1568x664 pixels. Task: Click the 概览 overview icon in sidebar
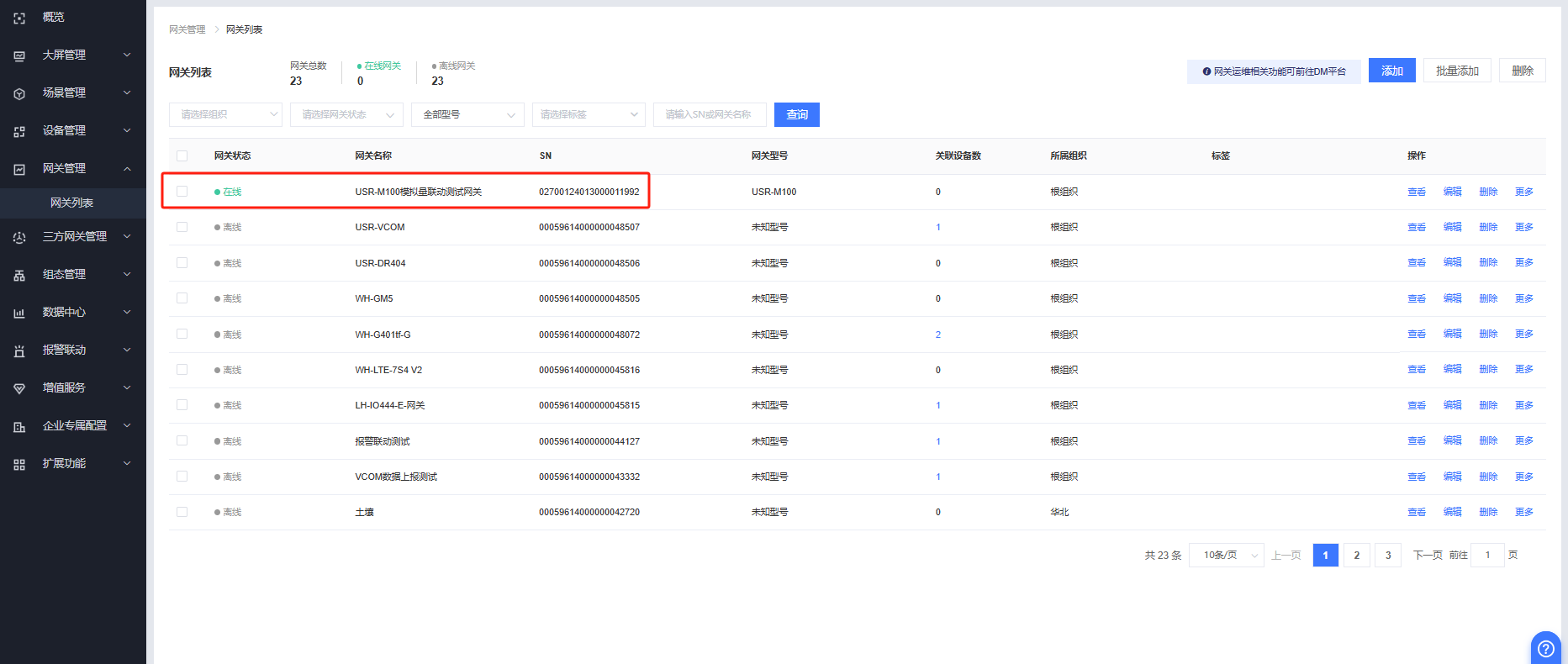(x=19, y=18)
